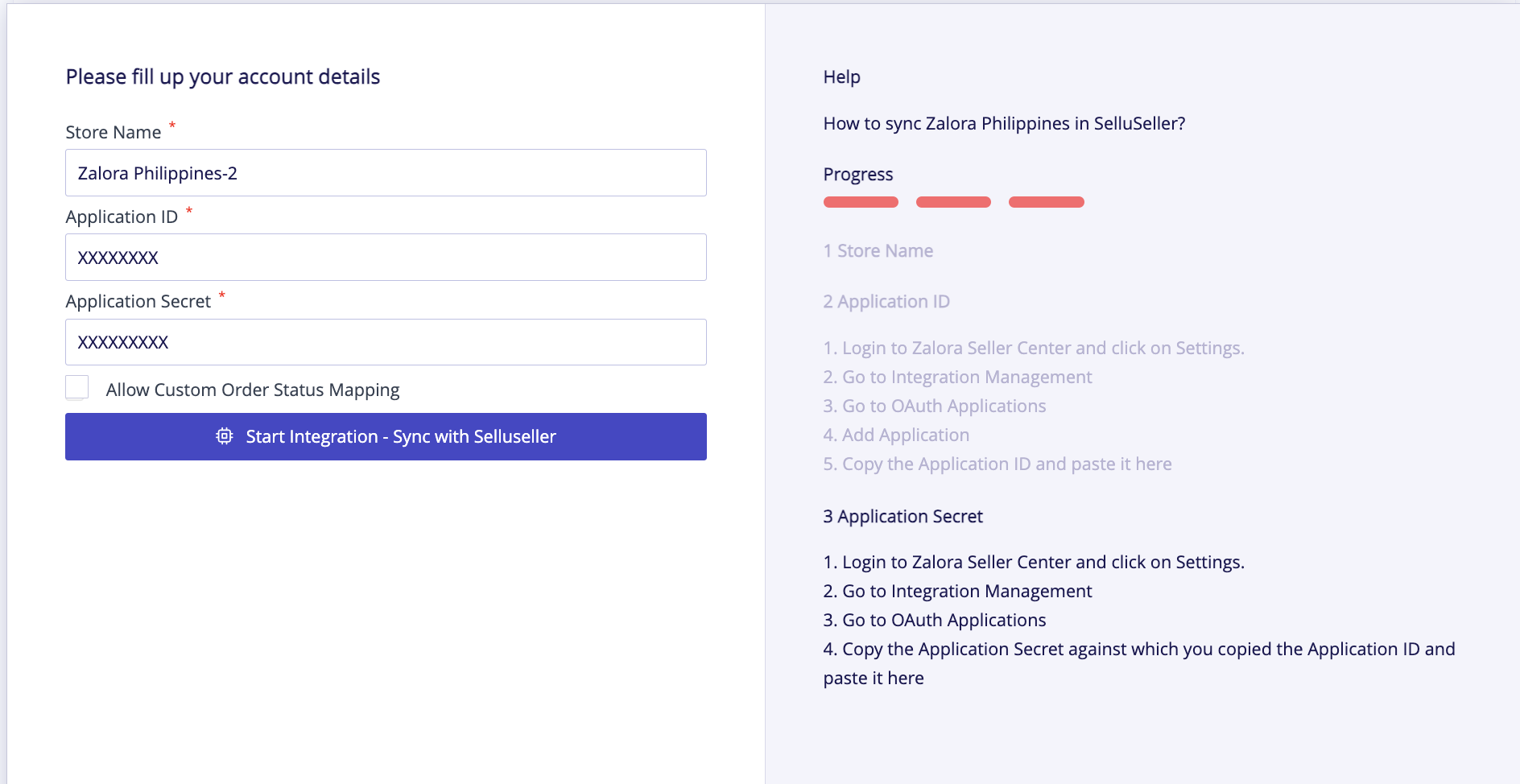Click the 'Help' heading
Screen dimensions: 1520x784
tap(842, 77)
